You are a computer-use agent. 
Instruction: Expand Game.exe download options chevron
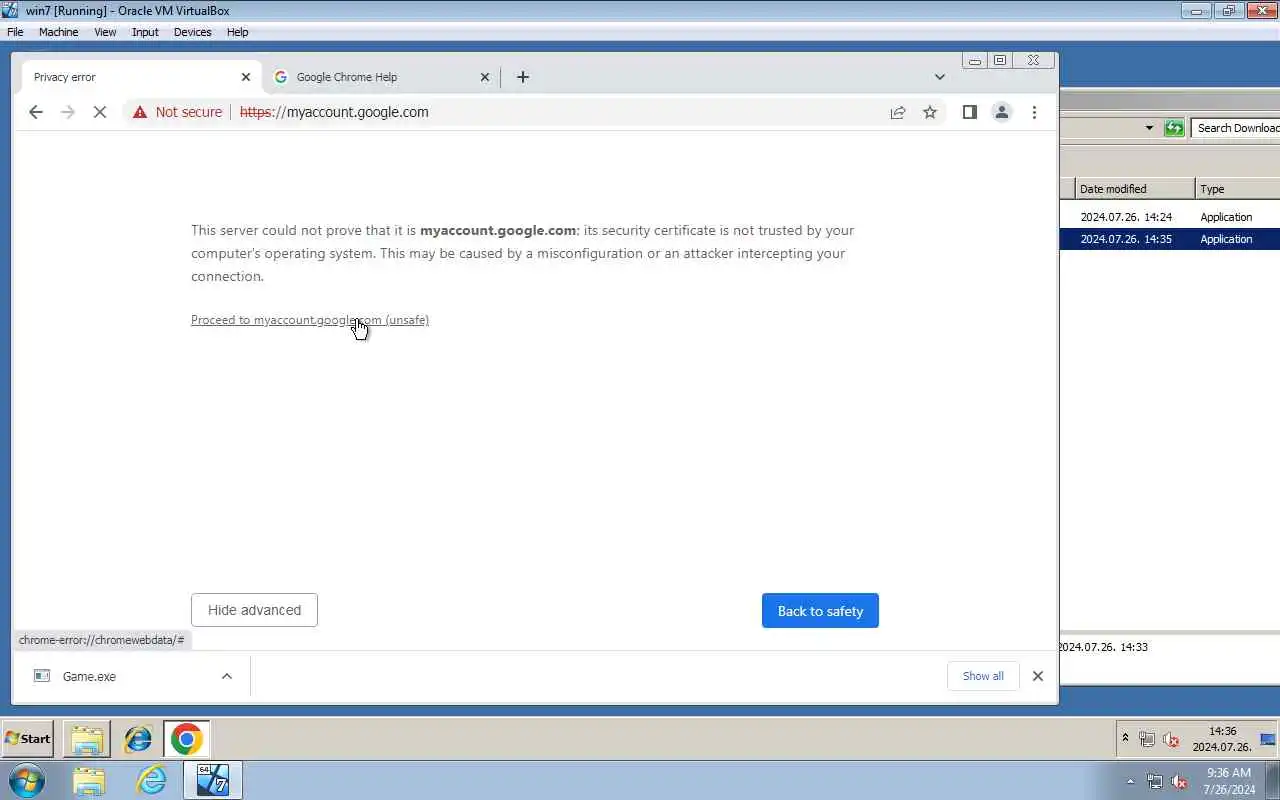[227, 676]
